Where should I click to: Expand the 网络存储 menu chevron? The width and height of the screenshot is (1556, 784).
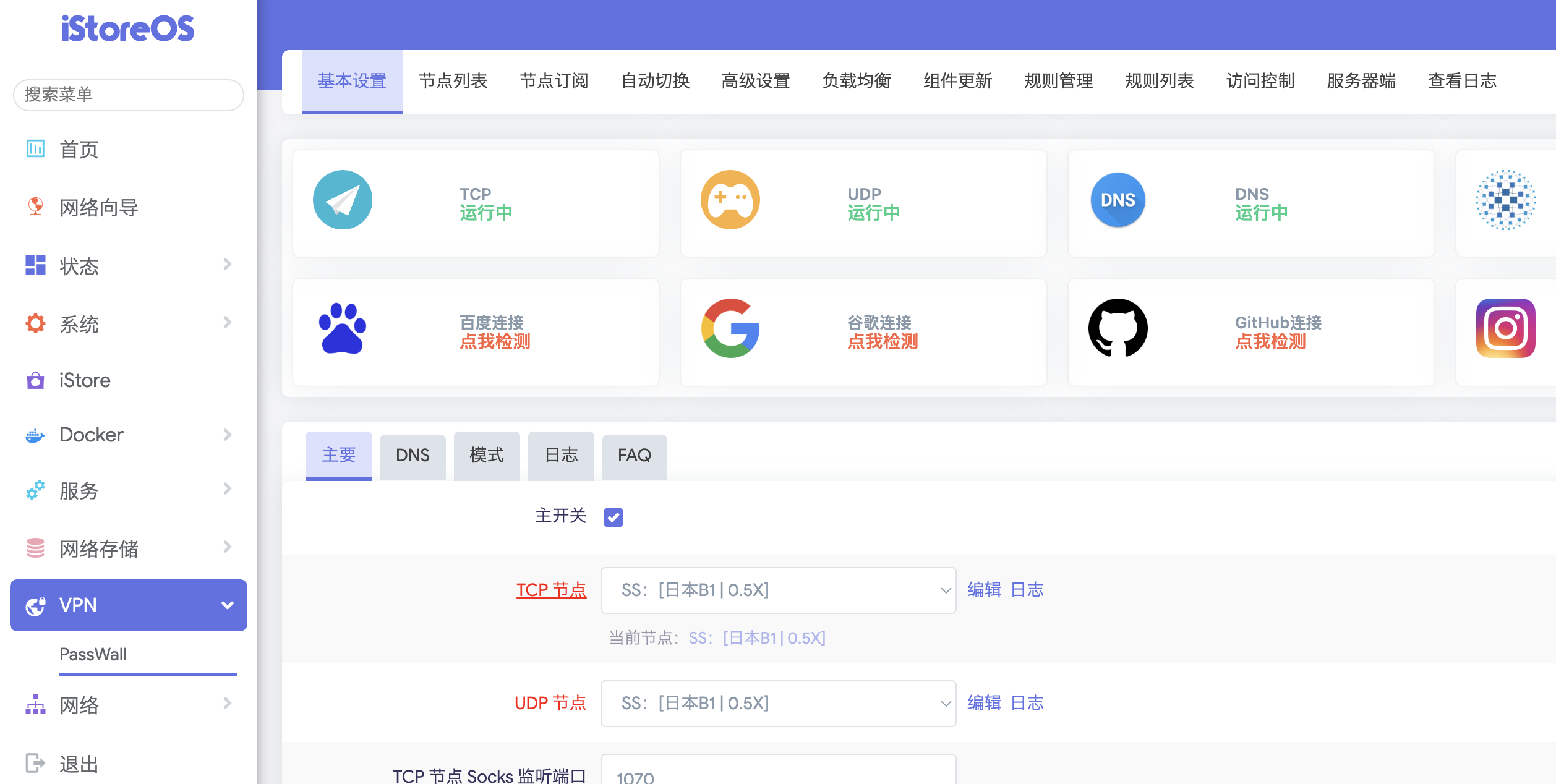228,547
